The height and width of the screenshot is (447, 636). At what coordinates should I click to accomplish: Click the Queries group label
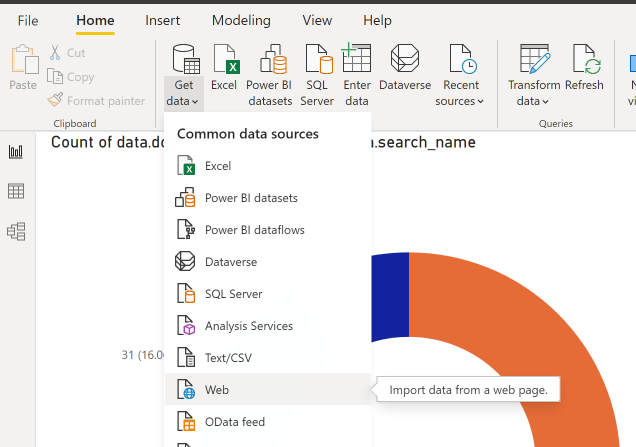pyautogui.click(x=556, y=123)
